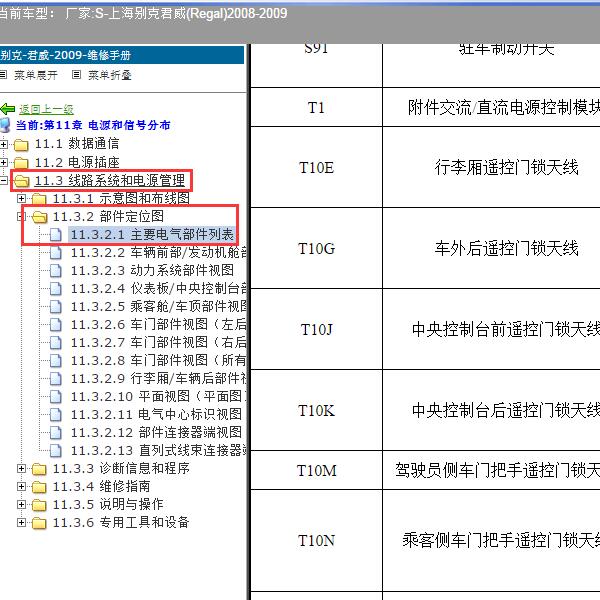The image size is (600, 600).
Task: Expand the 11.1 数据通信 node
Action: click(x=3, y=144)
